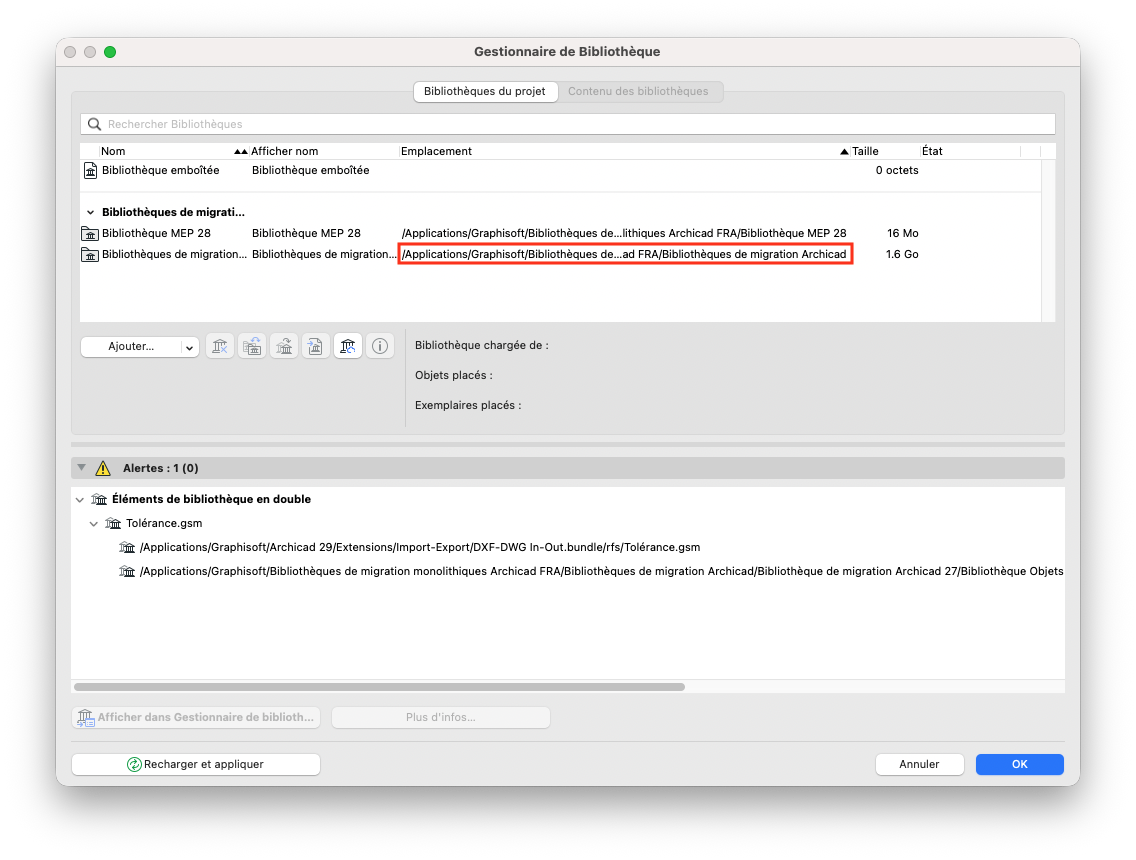Click the remove library icon with X

[x=220, y=346]
